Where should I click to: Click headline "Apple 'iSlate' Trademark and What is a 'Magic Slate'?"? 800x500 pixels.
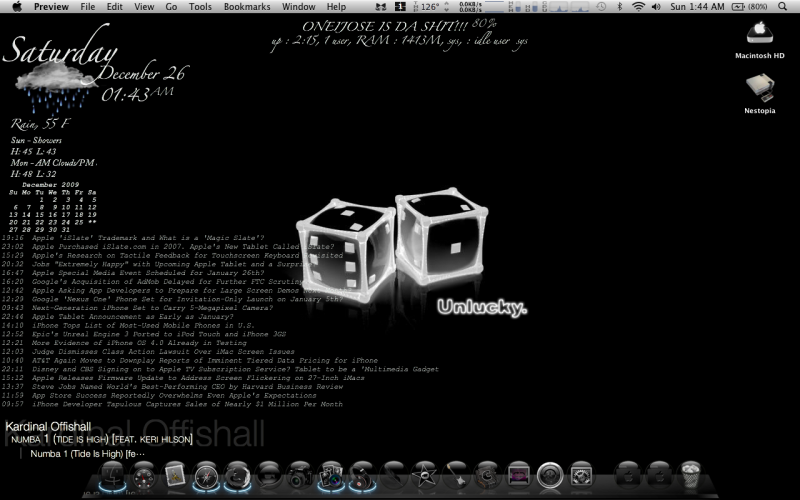(148, 238)
